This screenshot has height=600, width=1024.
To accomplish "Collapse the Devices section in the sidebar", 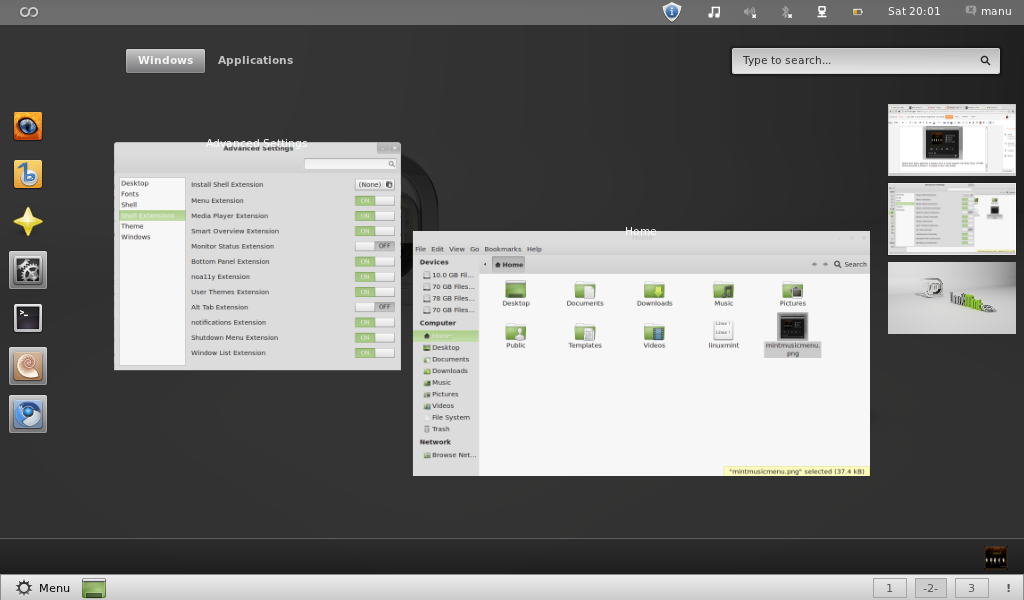I will 433,261.
